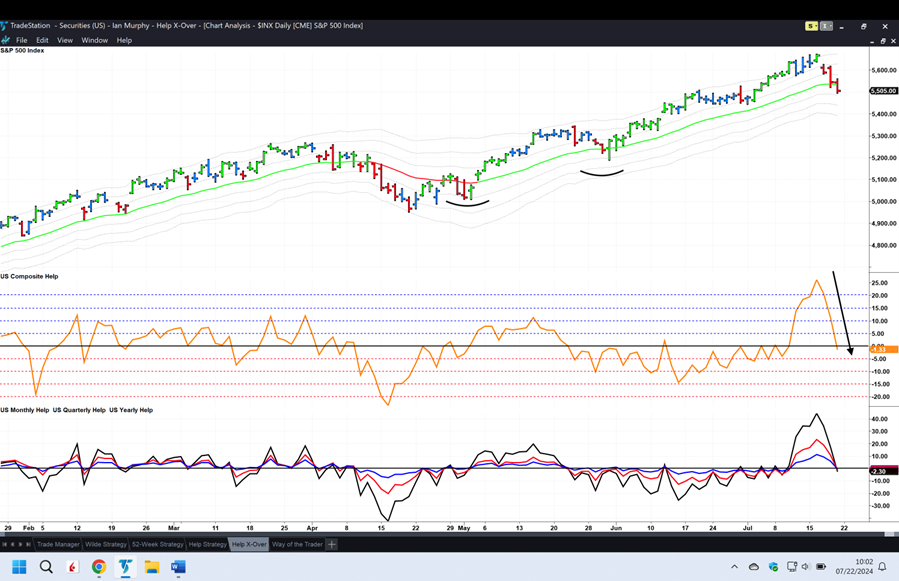Click the 25.00 Composite Help axis label
Image resolution: width=899 pixels, height=581 pixels.
pos(880,283)
